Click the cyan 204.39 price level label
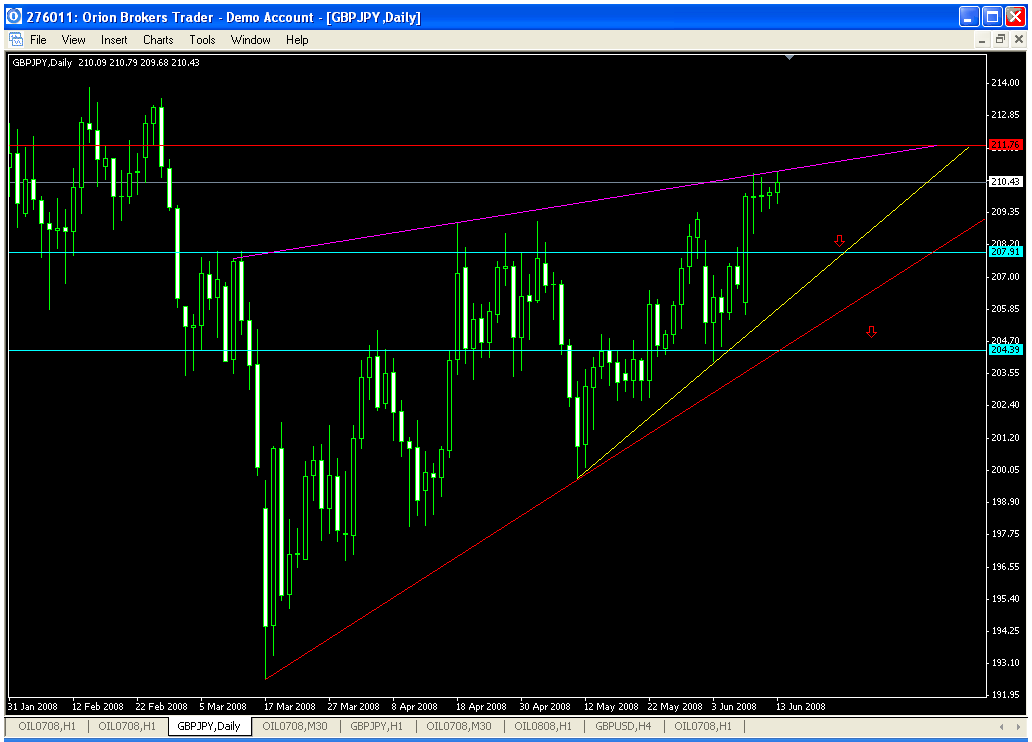Image resolution: width=1032 pixels, height=742 pixels. click(x=1005, y=350)
